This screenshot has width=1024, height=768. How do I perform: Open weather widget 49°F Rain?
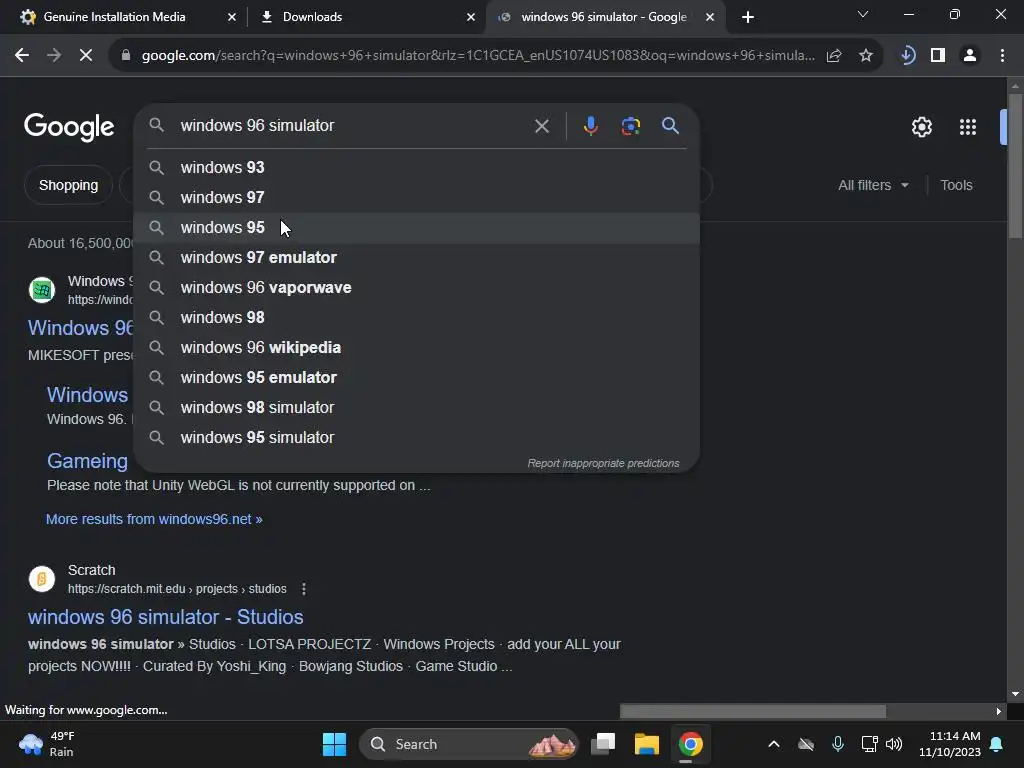(x=47, y=744)
